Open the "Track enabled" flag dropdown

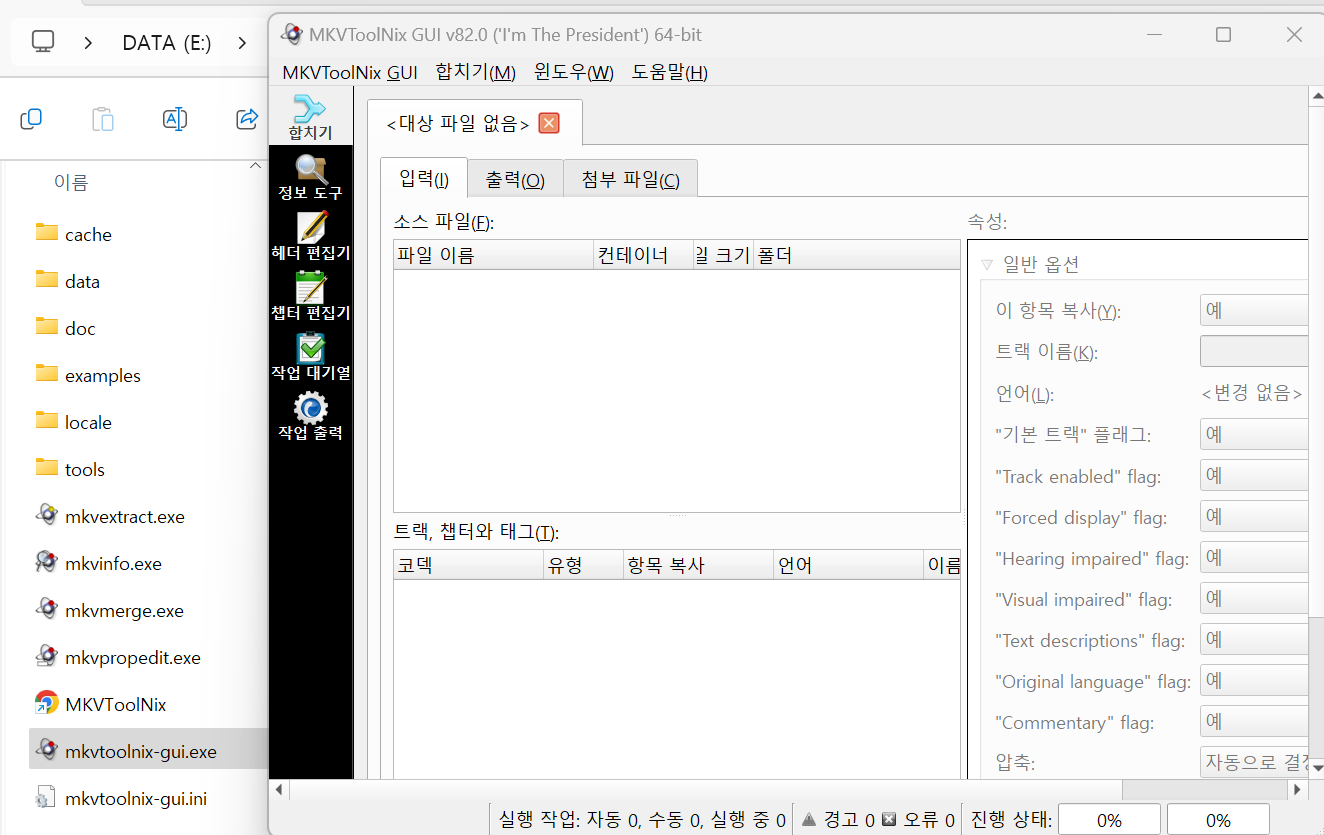coord(1254,475)
